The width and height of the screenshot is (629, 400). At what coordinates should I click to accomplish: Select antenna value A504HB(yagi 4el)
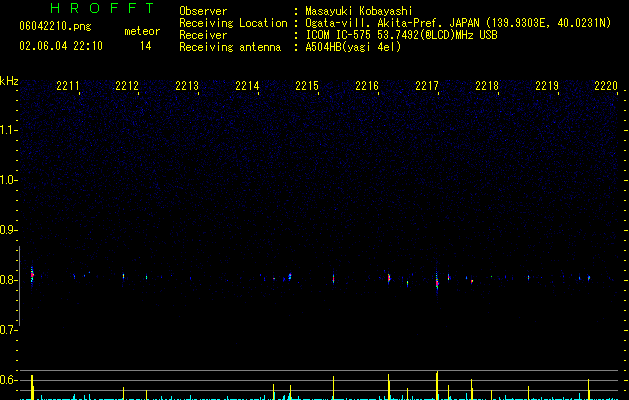point(353,47)
